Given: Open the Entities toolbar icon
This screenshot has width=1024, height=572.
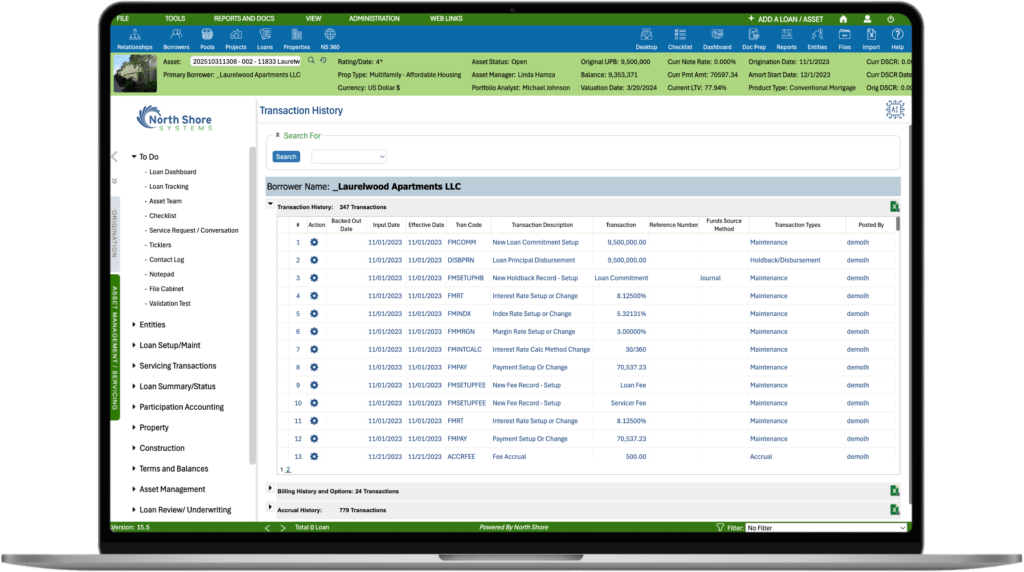Looking at the screenshot, I should pos(817,39).
